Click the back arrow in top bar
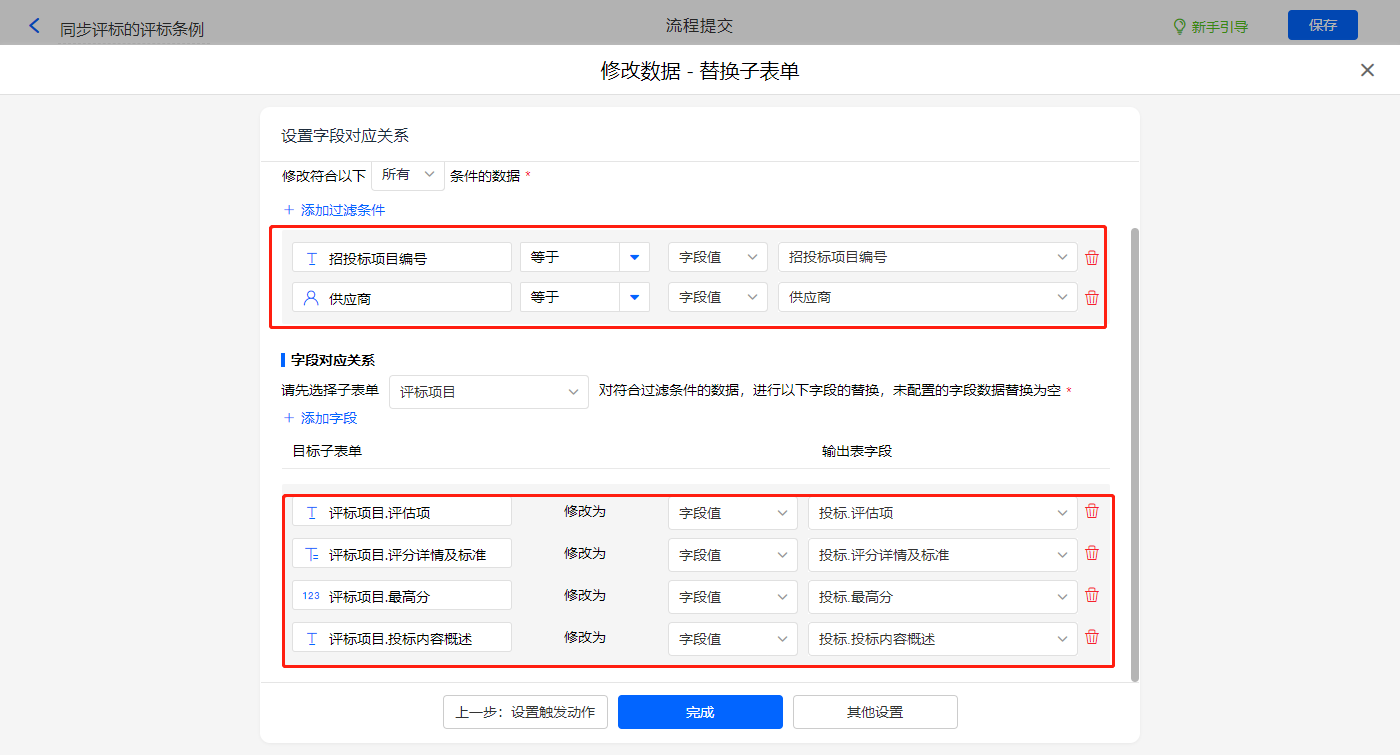 click(x=35, y=26)
